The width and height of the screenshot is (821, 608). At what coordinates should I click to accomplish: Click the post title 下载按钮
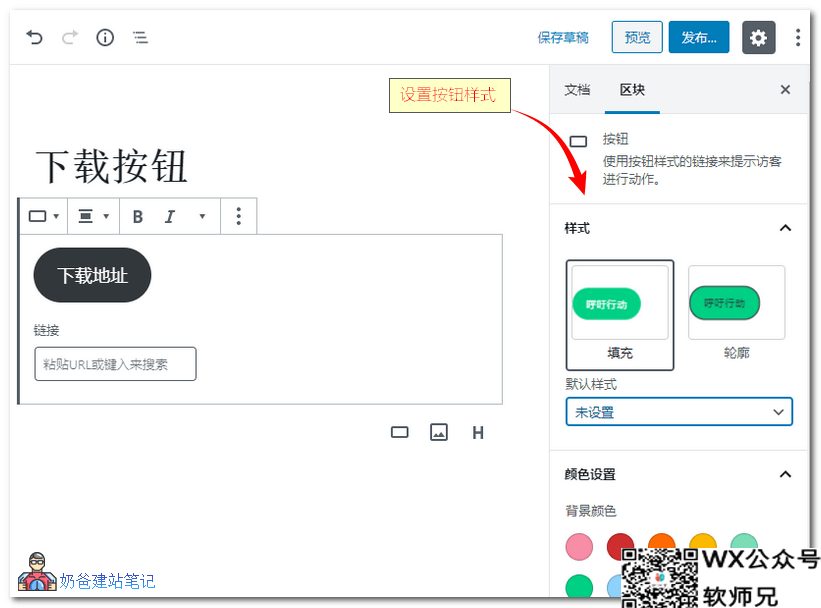point(112,166)
